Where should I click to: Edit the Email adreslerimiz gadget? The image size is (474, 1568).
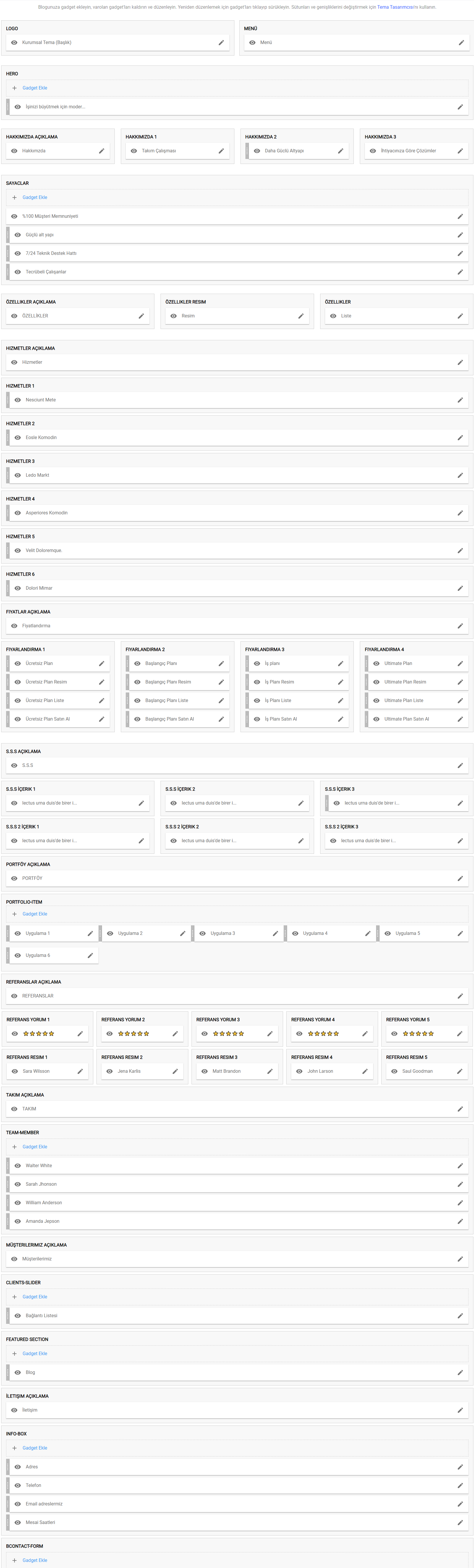pos(460,1503)
